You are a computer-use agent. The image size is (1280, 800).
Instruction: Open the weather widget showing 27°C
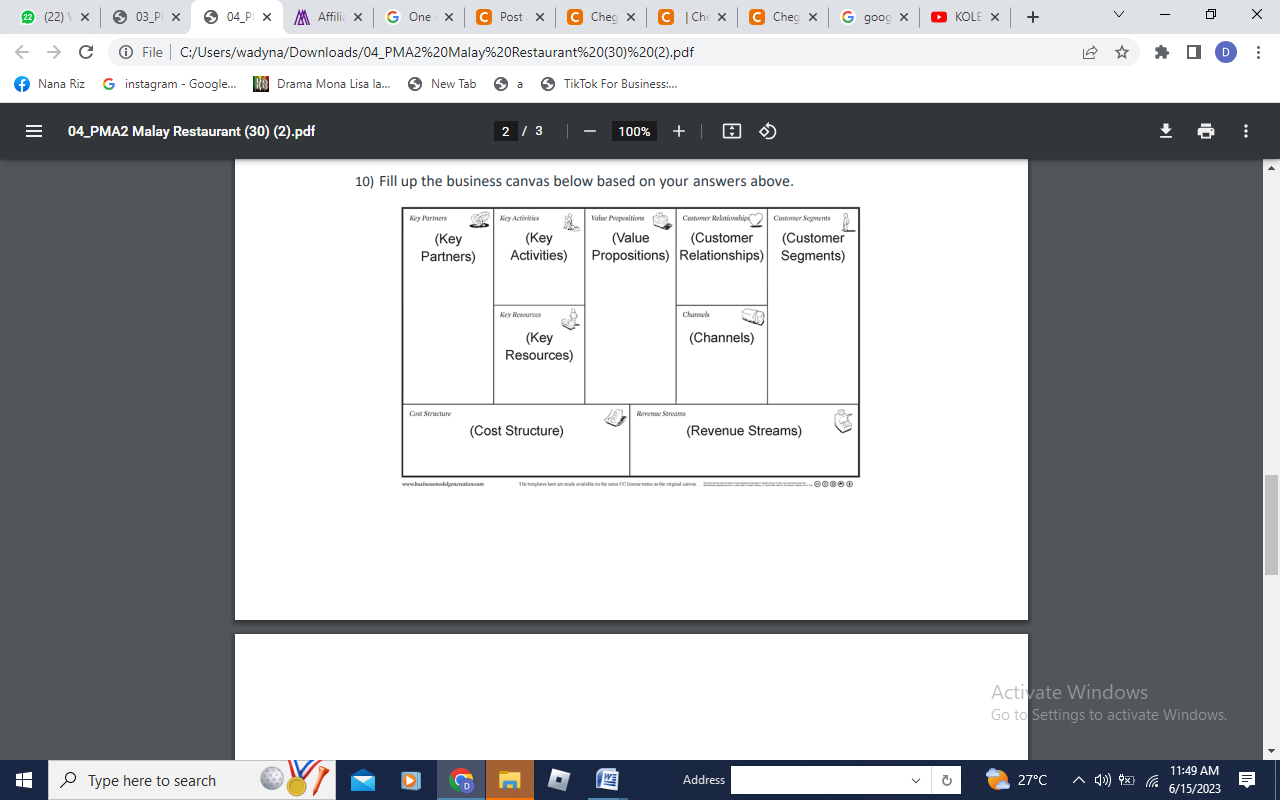tap(1016, 780)
